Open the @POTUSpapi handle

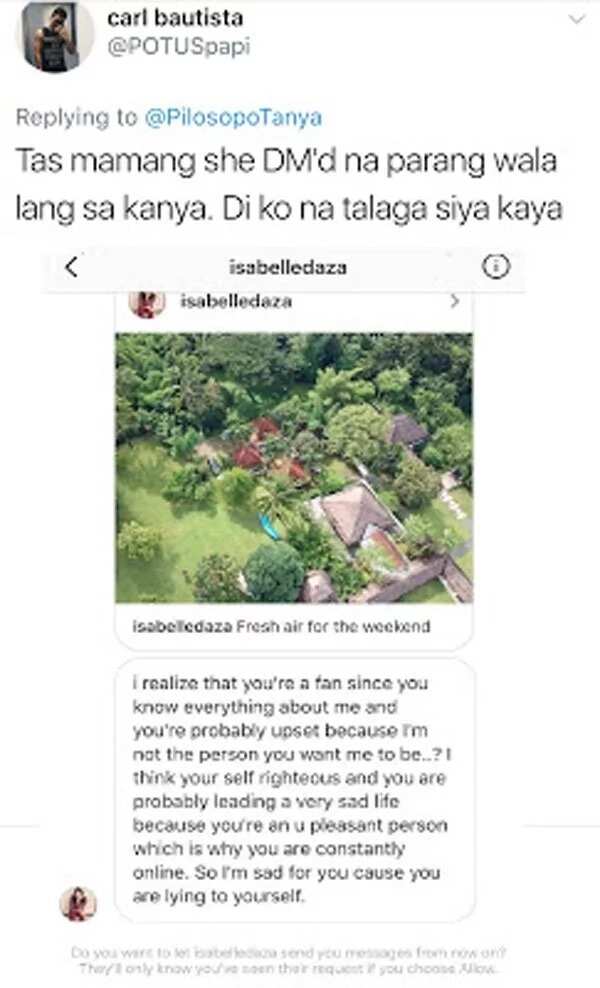178,47
